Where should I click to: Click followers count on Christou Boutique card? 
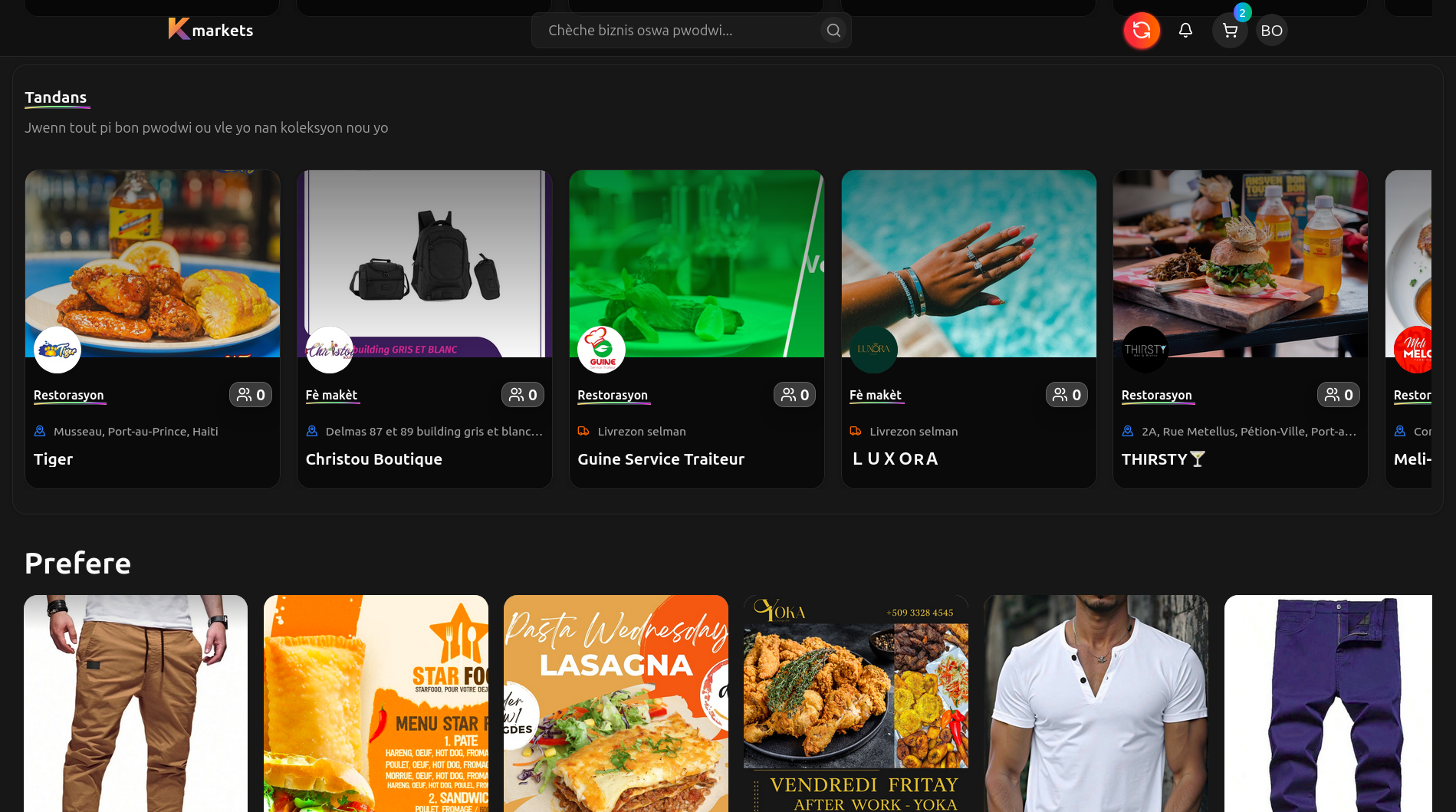[523, 395]
